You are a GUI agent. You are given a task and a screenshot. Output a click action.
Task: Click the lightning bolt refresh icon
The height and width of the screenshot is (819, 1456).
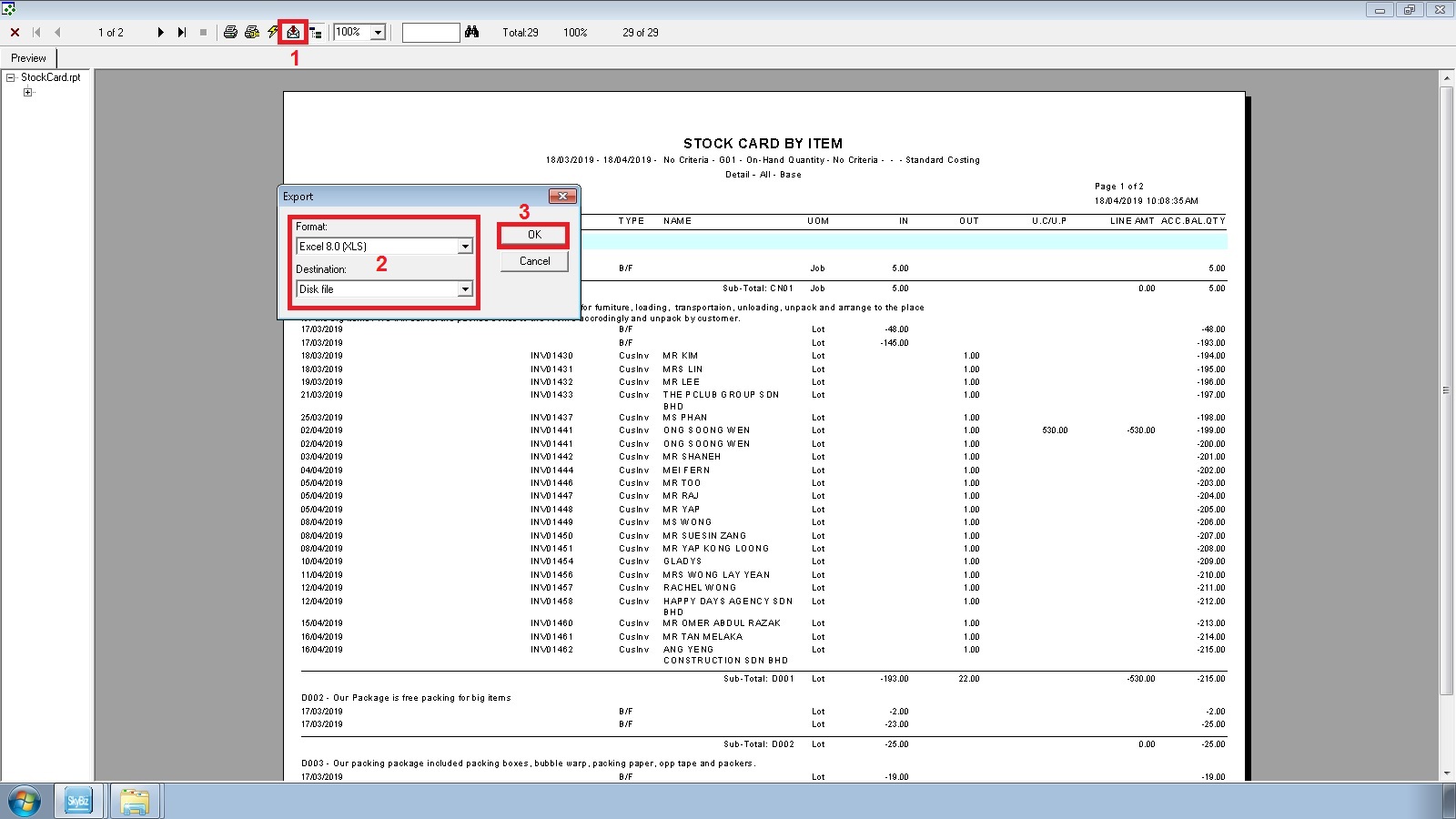(x=273, y=33)
